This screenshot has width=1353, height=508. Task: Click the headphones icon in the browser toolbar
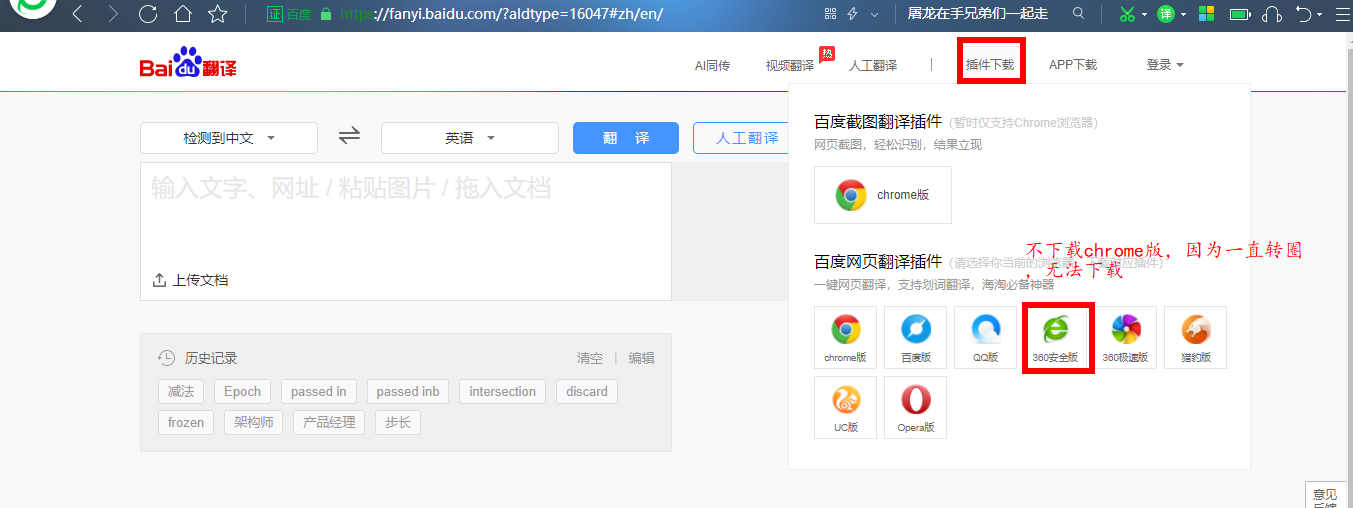point(1272,14)
